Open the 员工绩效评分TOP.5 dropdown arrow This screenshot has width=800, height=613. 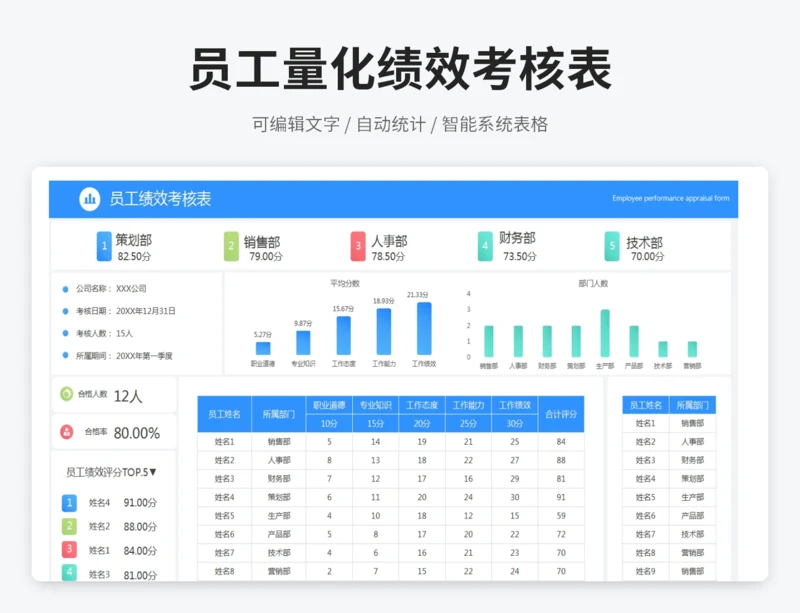pyautogui.click(x=153, y=472)
